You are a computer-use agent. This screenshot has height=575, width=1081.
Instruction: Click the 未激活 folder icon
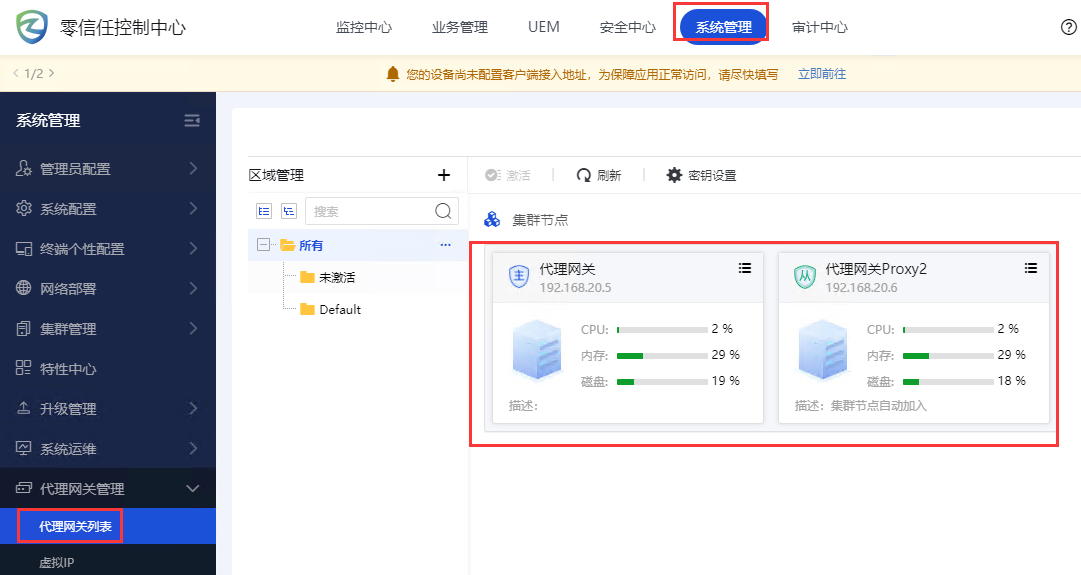[307, 277]
